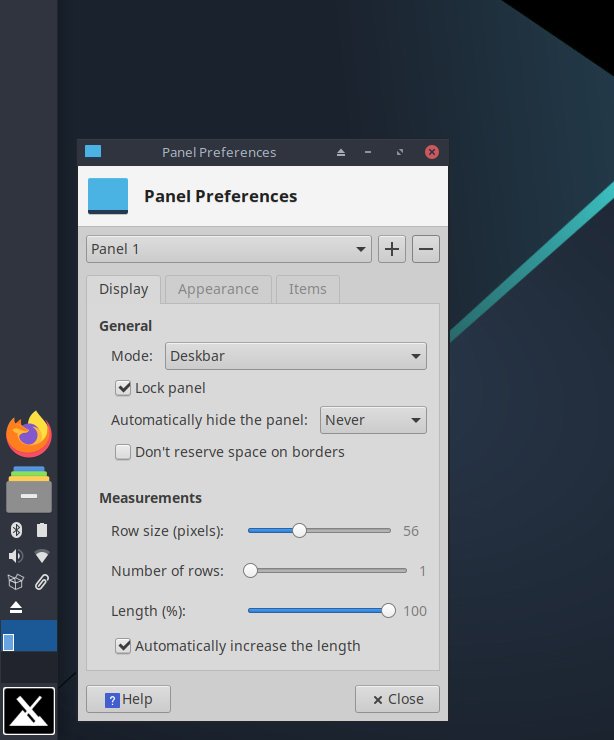Open the file manager drawer icon
This screenshot has height=740, width=614.
(29, 489)
